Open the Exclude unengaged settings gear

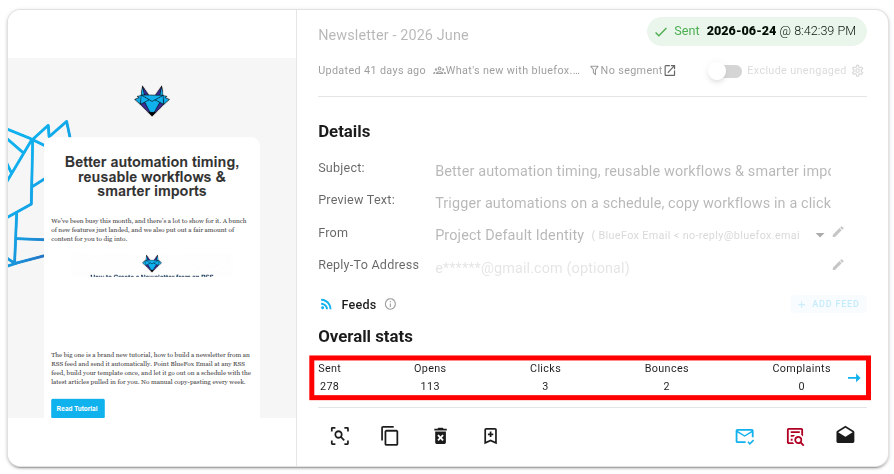(858, 71)
